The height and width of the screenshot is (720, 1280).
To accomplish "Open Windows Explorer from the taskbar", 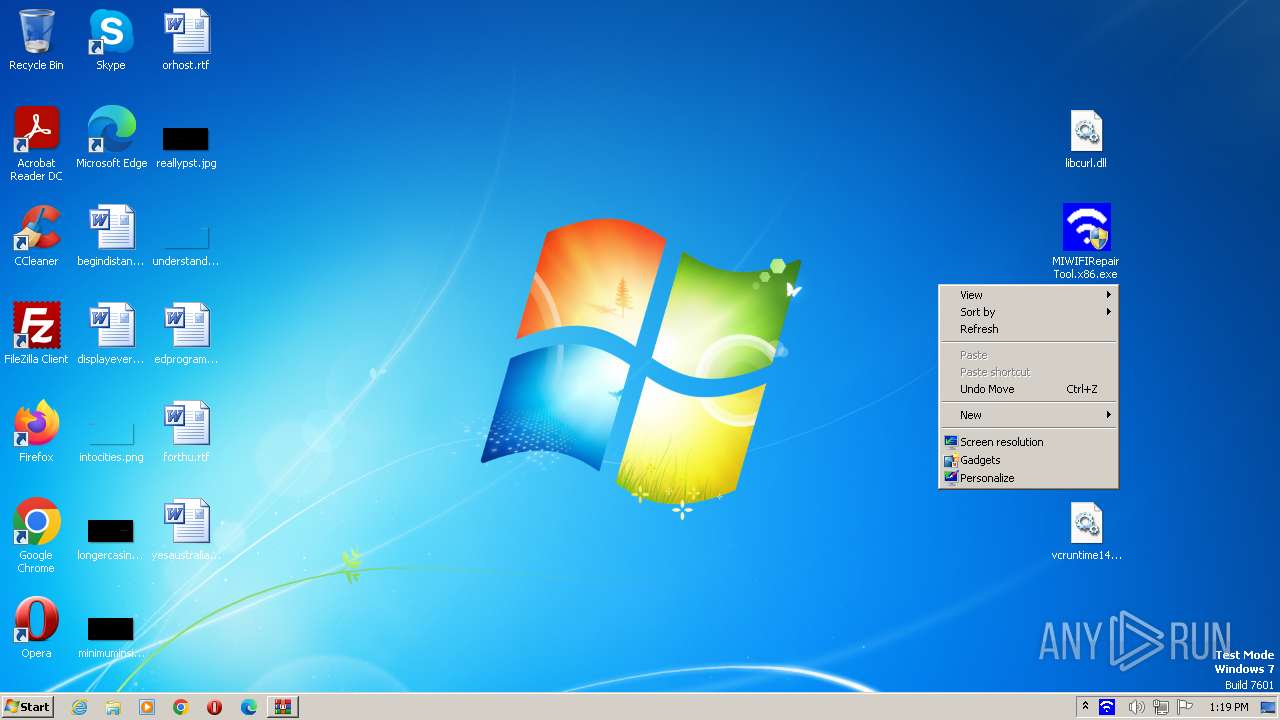I will [113, 707].
